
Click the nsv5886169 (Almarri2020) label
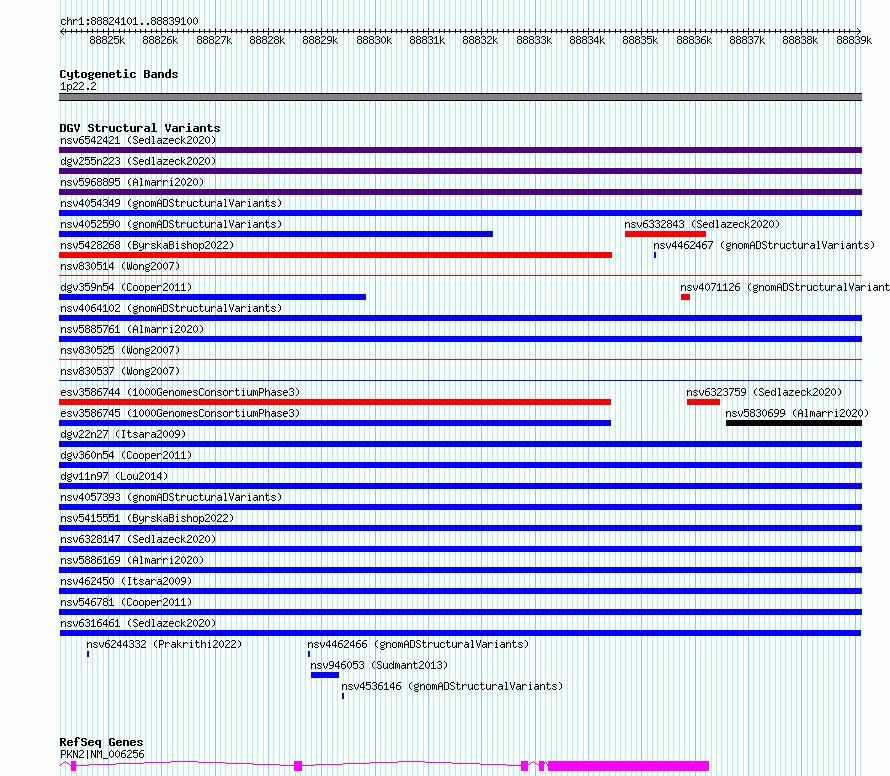(x=132, y=560)
